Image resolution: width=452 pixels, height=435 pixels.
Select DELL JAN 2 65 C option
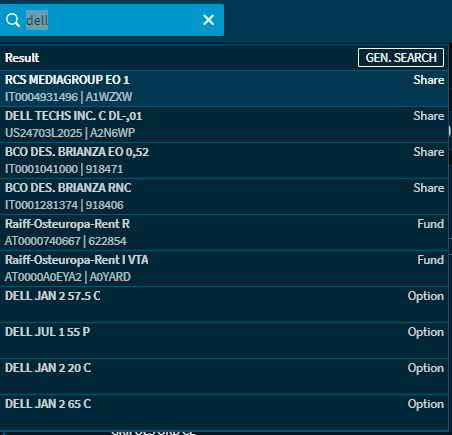pyautogui.click(x=224, y=412)
